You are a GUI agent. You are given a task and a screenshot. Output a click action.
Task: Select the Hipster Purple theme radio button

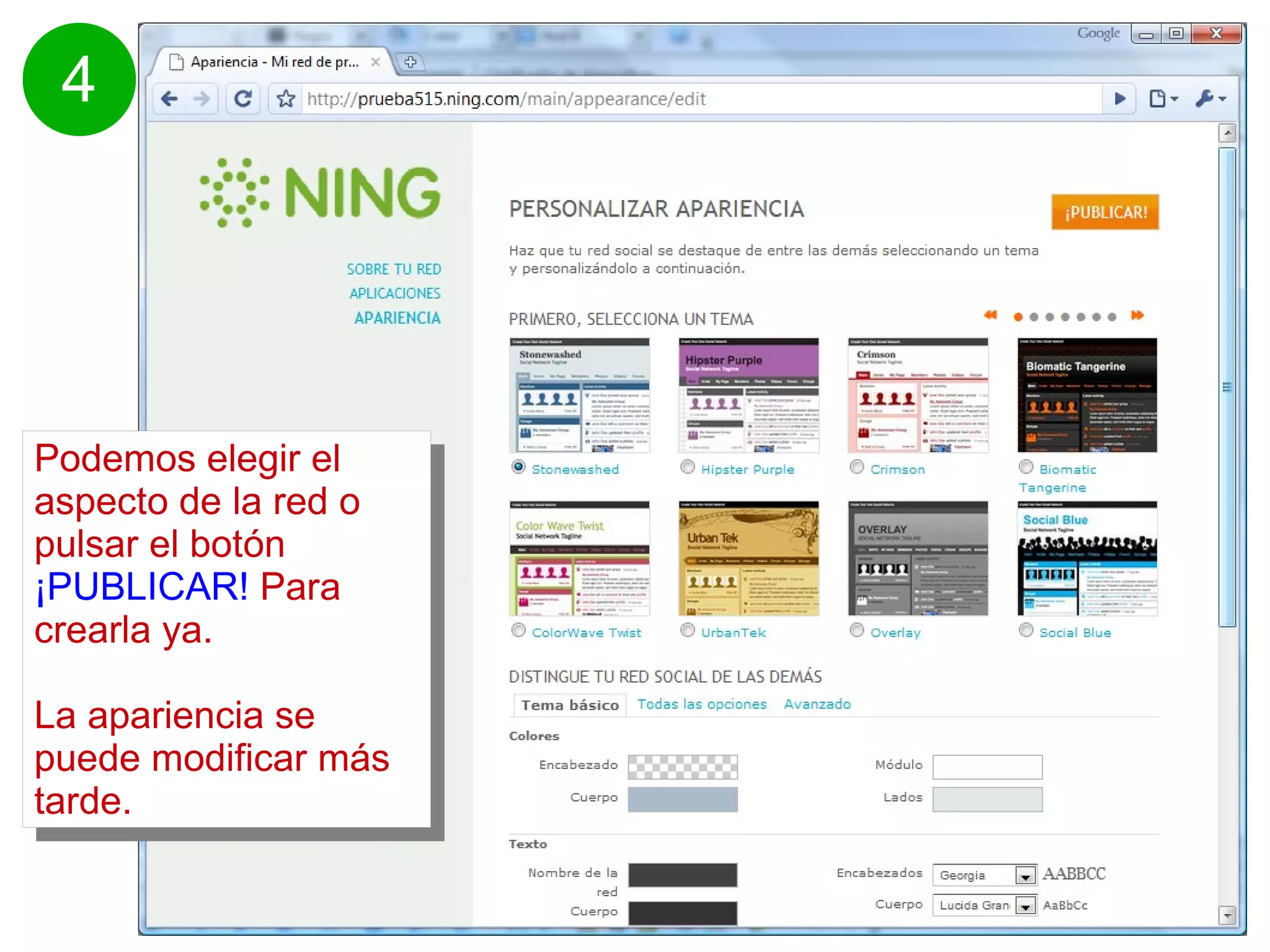(687, 467)
